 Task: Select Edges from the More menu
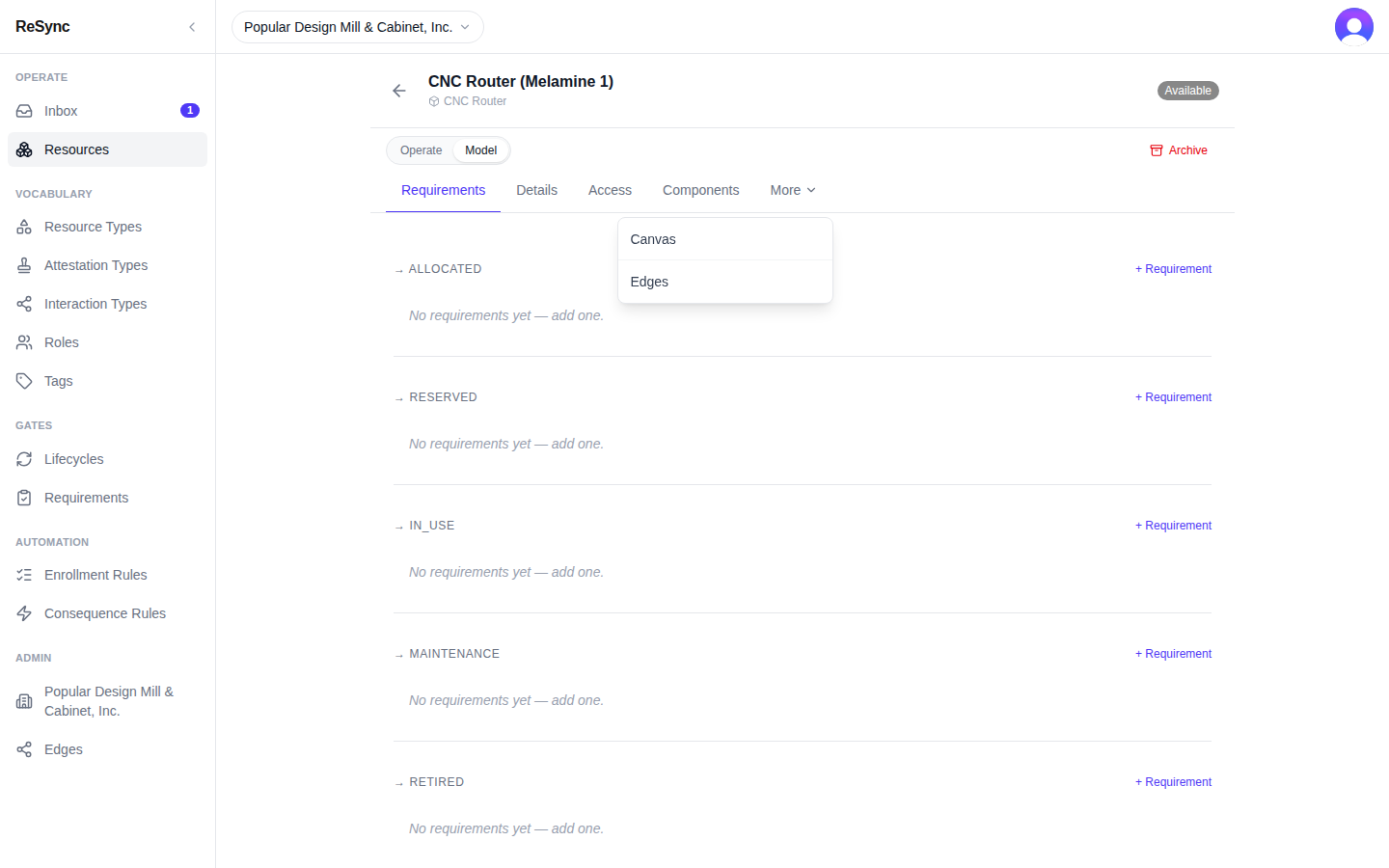[x=725, y=282]
